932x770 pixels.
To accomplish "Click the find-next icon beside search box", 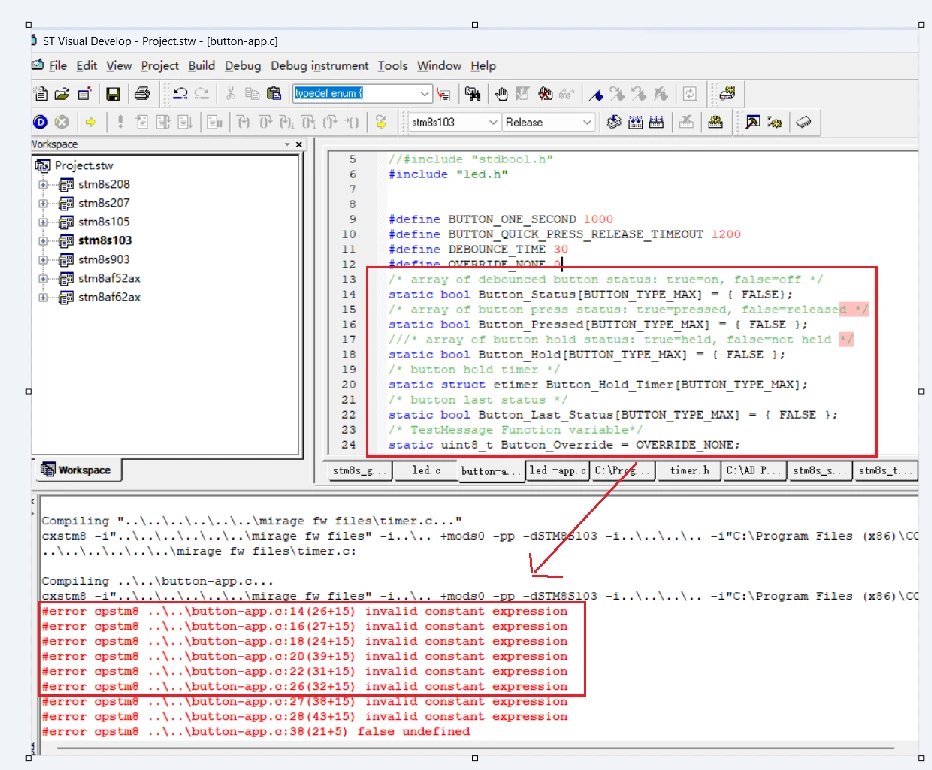I will coord(443,93).
